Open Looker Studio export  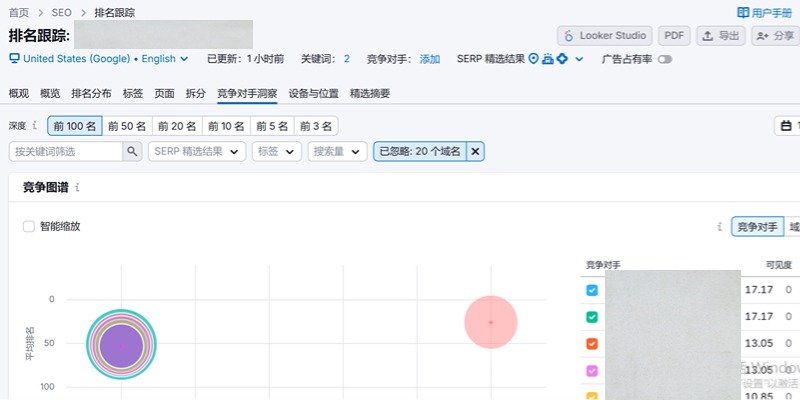pyautogui.click(x=605, y=36)
